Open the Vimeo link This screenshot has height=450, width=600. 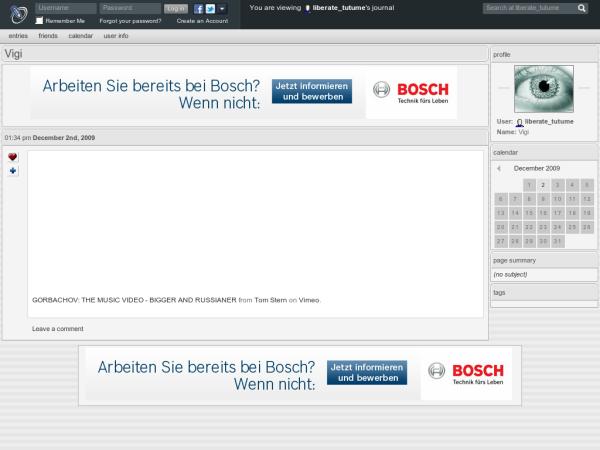(309, 300)
